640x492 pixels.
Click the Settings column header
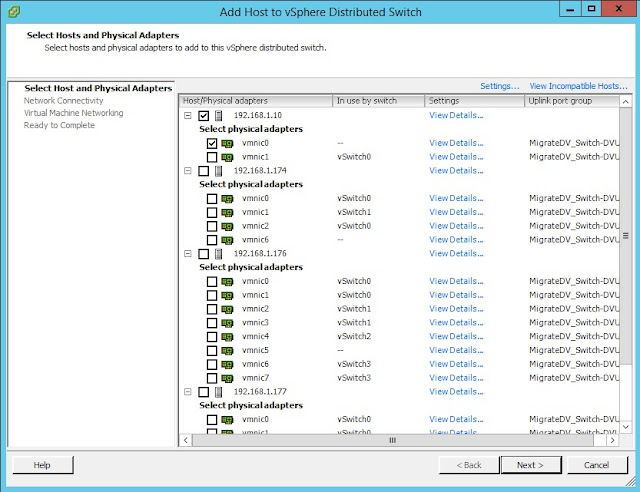[x=474, y=101]
